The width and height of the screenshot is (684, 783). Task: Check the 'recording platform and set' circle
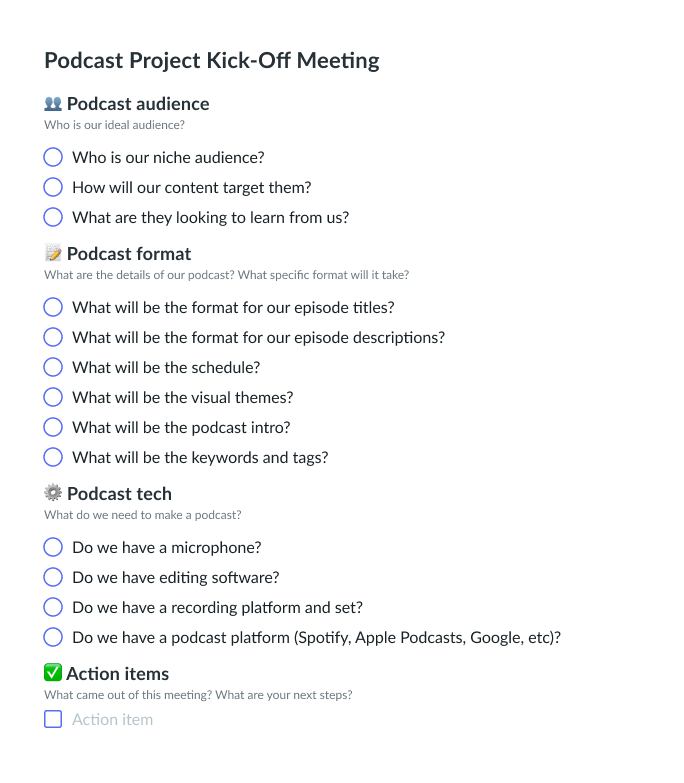pyautogui.click(x=53, y=608)
